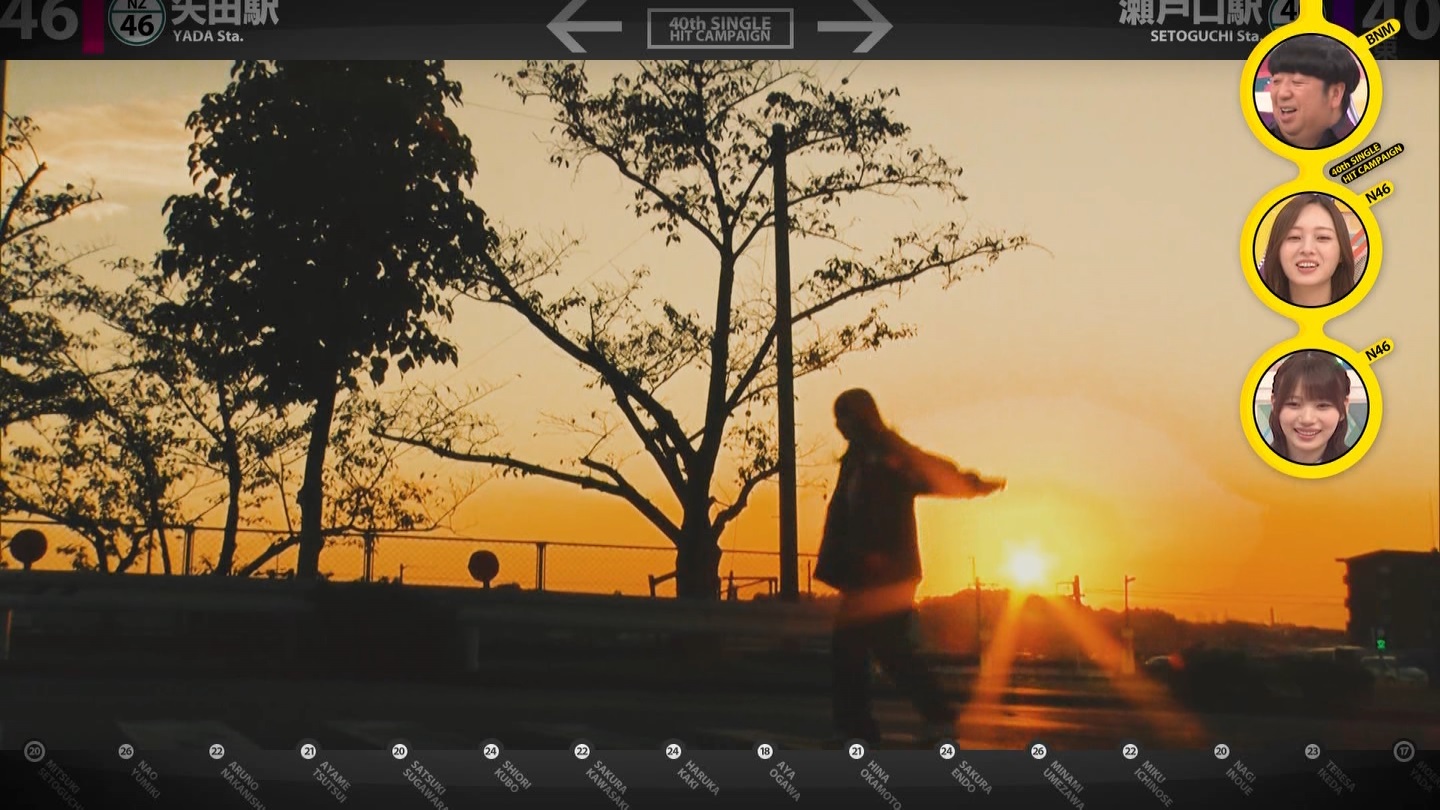
Task: Select the Hina Okamoto timeline marker
Action: click(x=856, y=751)
